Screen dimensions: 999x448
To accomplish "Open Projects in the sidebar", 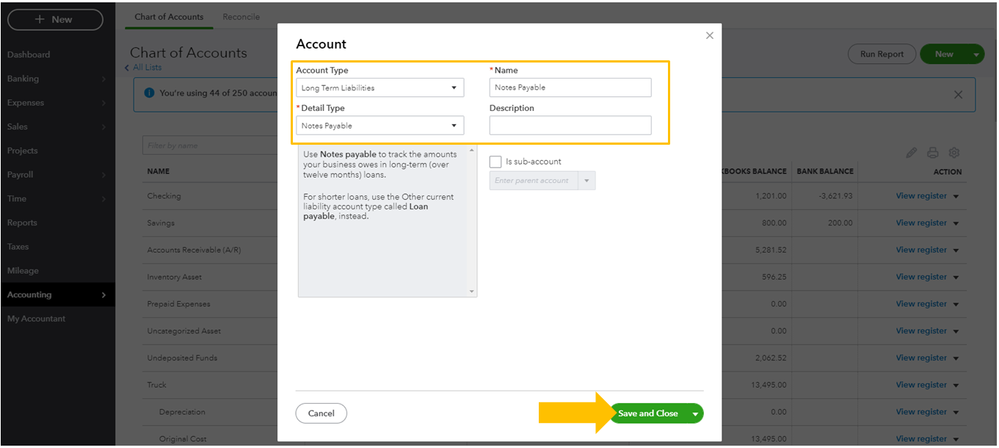I will pyautogui.click(x=22, y=151).
